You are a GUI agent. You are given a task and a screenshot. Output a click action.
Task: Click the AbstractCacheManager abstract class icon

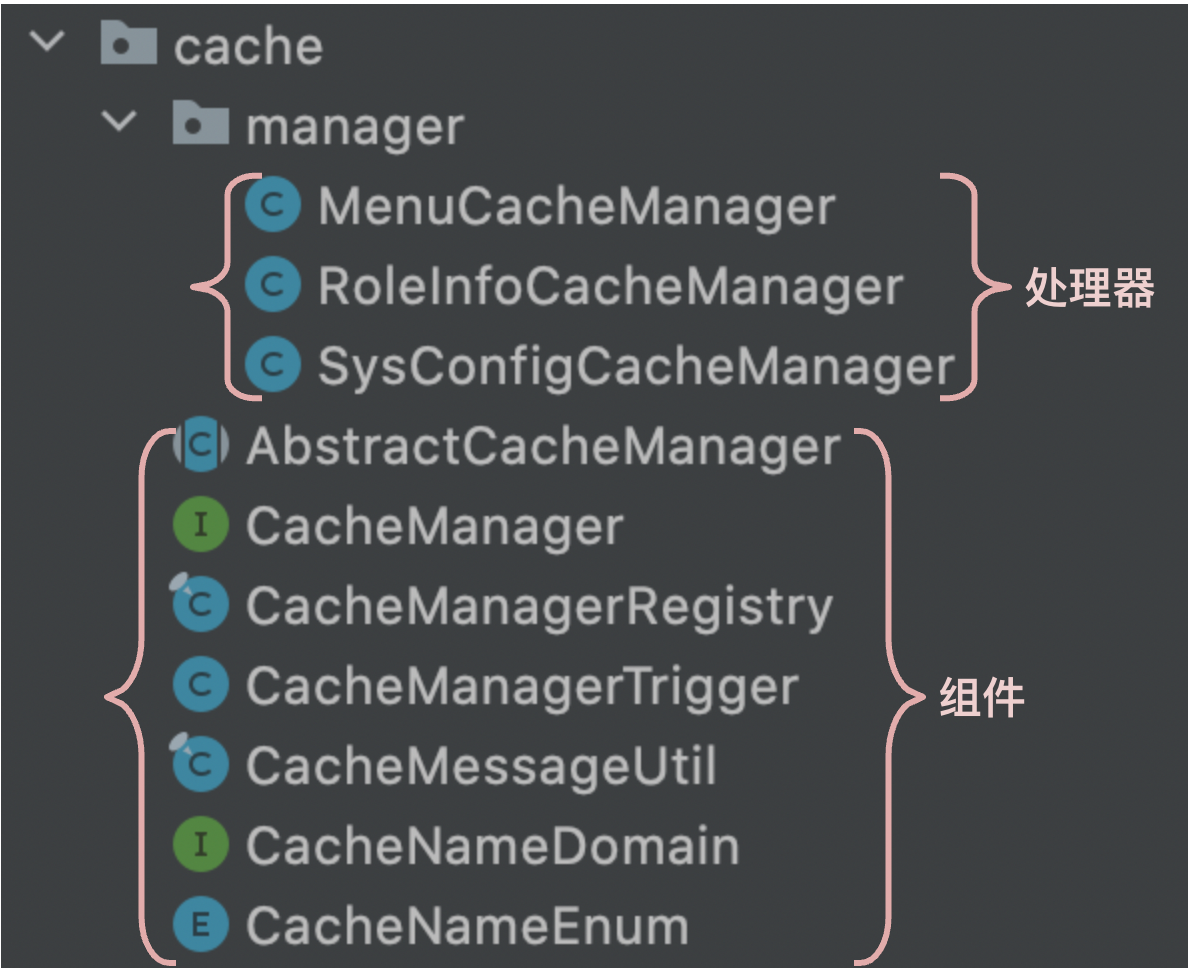[x=200, y=446]
